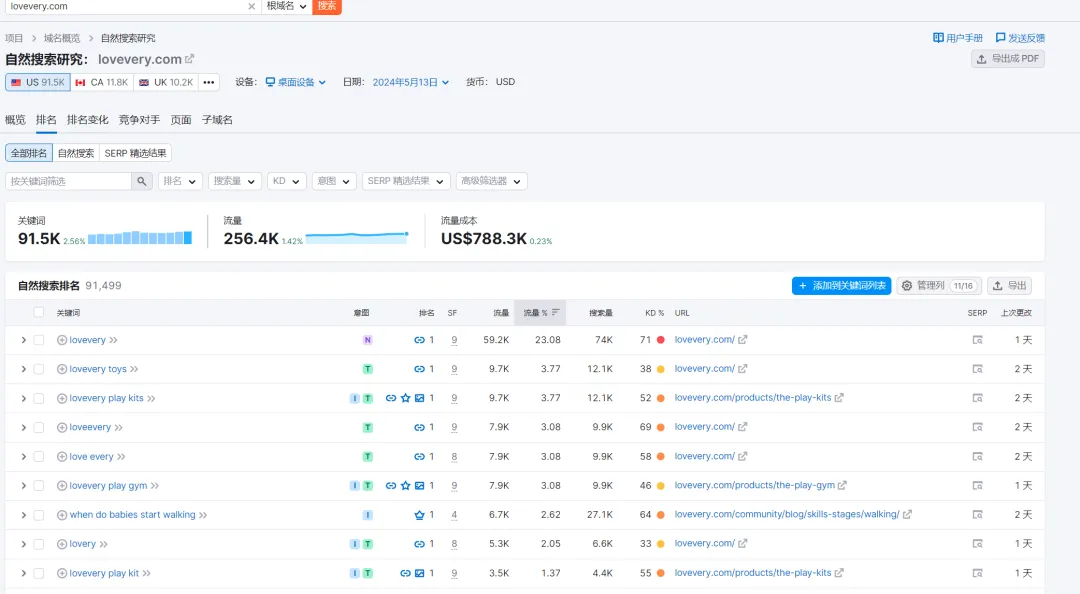Open the SERP features filter dropdown
Screen dimensions: 1080x594
[406, 181]
